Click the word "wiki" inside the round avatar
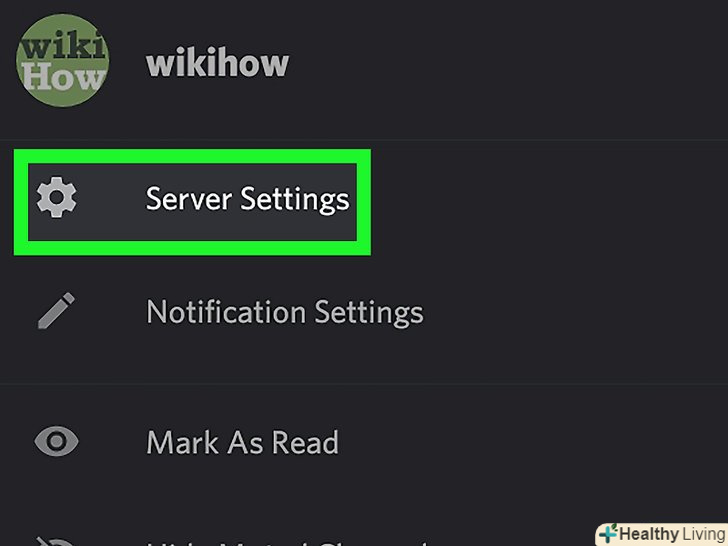 (x=64, y=46)
